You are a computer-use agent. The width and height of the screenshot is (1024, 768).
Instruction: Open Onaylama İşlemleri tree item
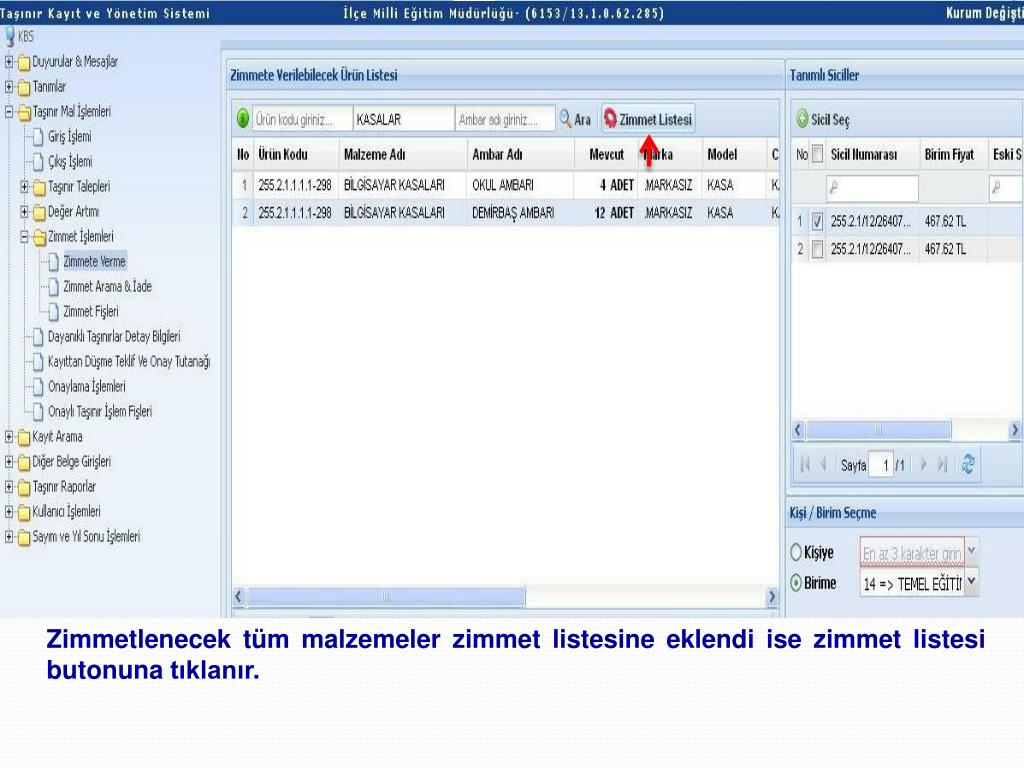86,387
